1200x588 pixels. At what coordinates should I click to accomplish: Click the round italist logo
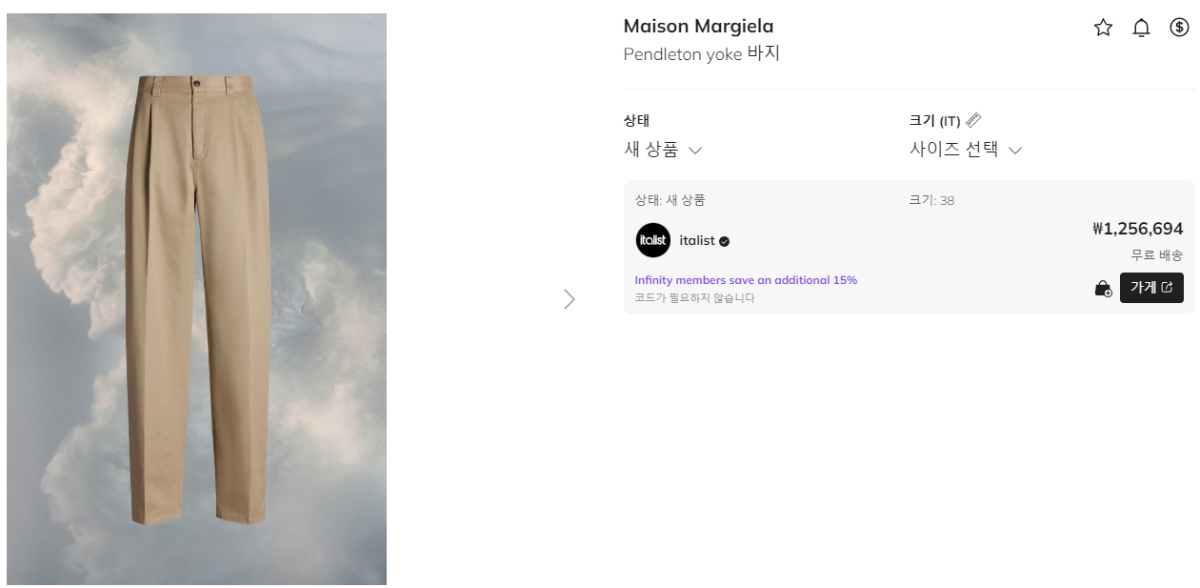[653, 240]
